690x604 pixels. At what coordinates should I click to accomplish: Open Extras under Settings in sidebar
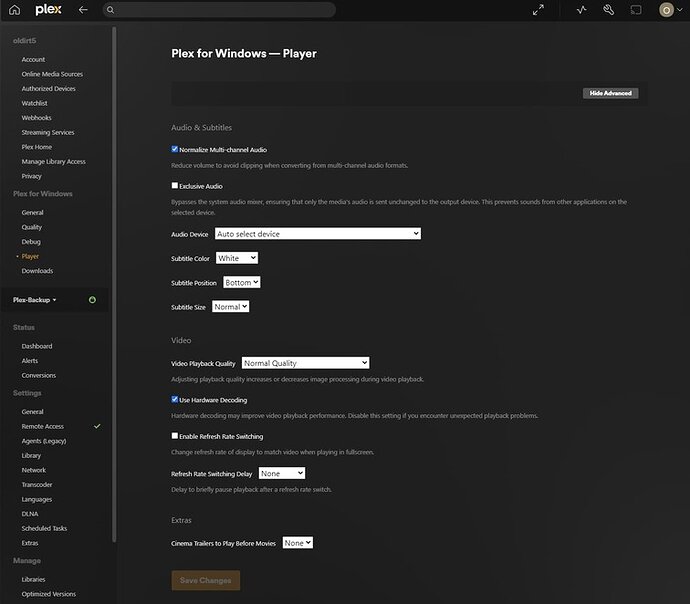(29, 543)
